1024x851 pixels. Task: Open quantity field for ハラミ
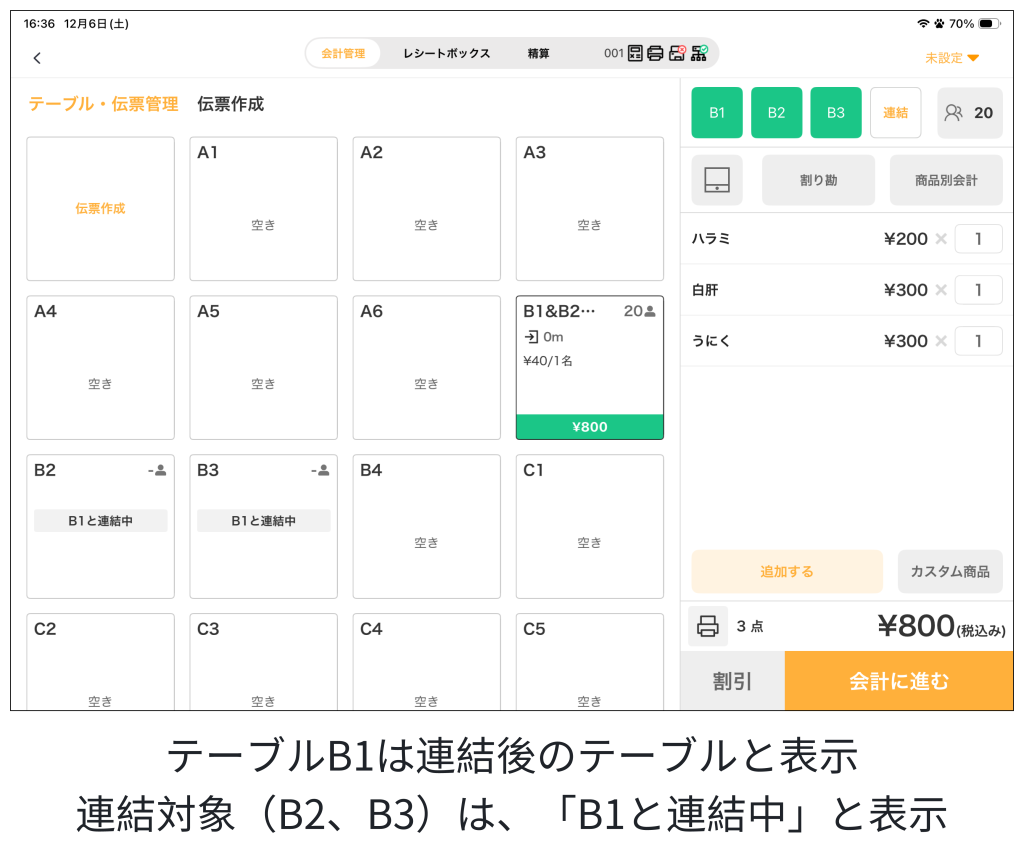978,239
